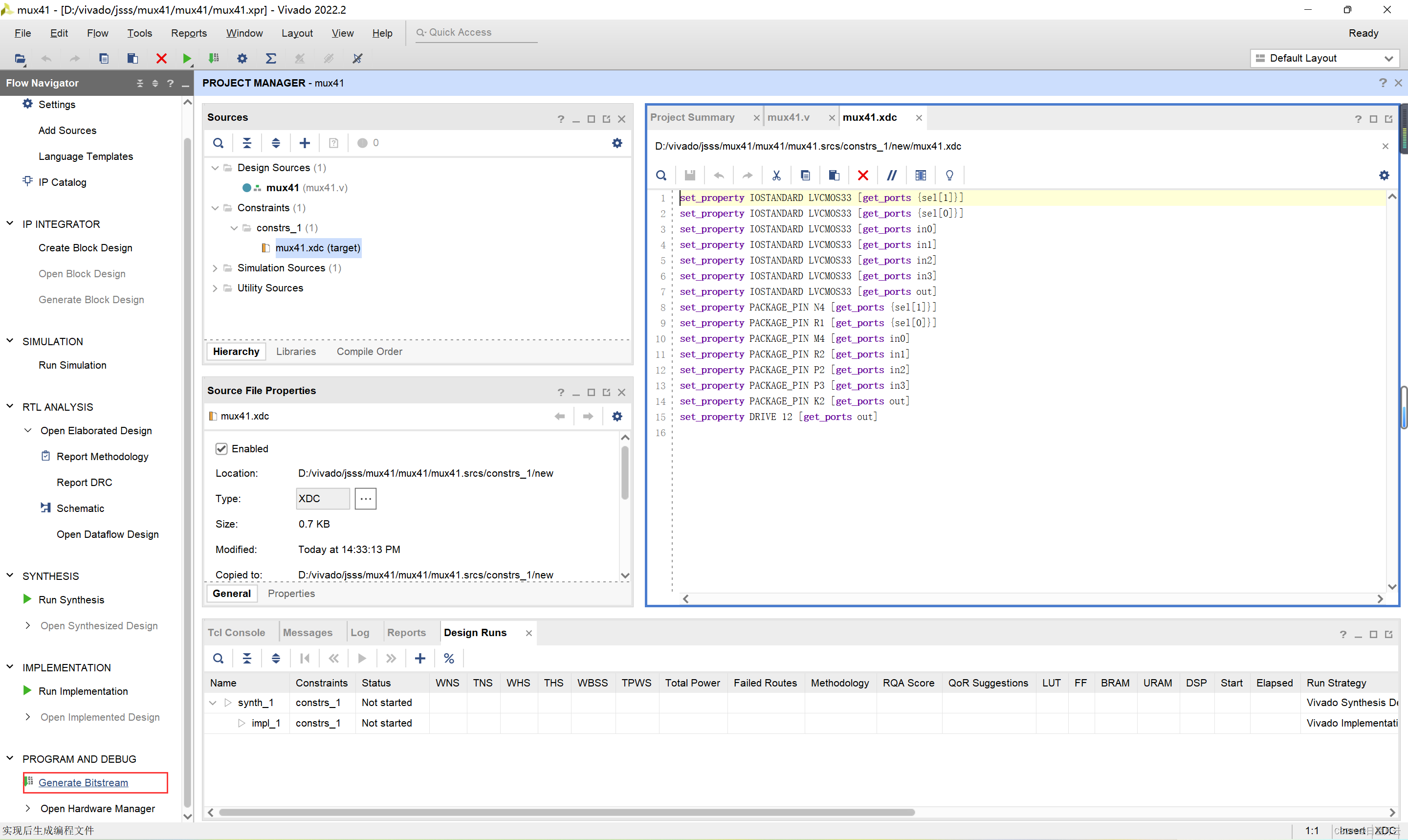The width and height of the screenshot is (1408, 840).
Task: Click the Type browse ellipsis button
Action: 366,499
